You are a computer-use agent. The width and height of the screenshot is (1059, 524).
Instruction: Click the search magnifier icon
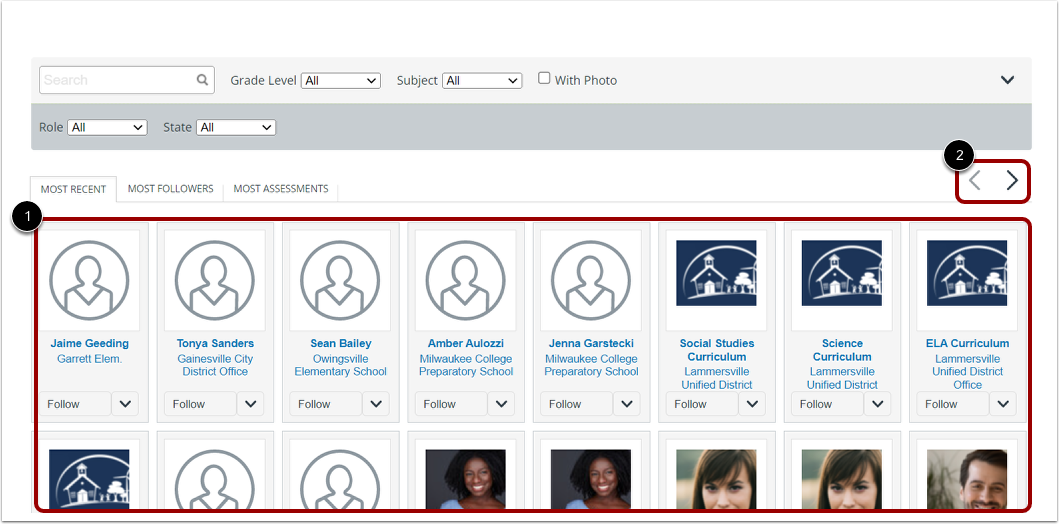coord(202,80)
